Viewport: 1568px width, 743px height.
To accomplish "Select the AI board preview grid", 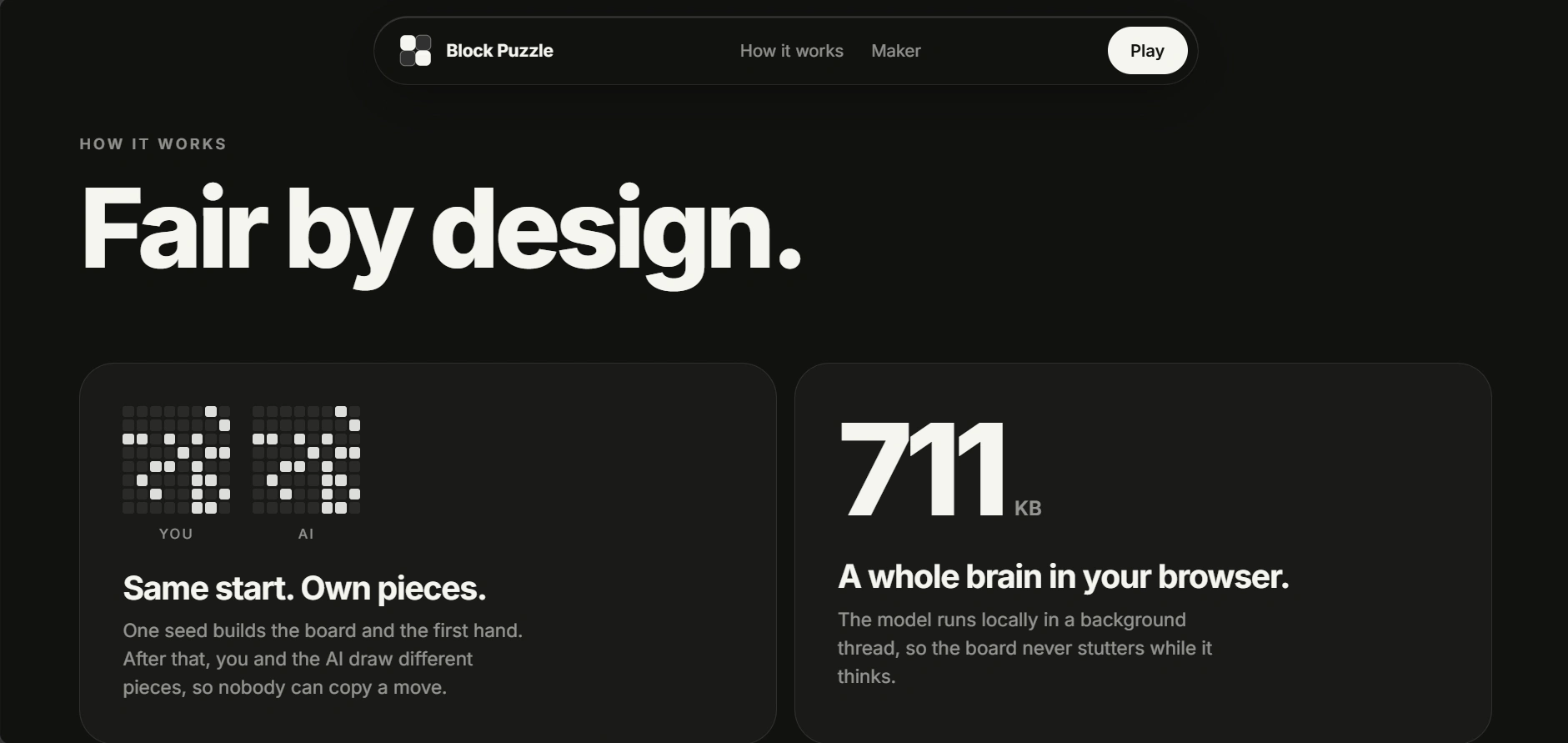I will pyautogui.click(x=306, y=459).
